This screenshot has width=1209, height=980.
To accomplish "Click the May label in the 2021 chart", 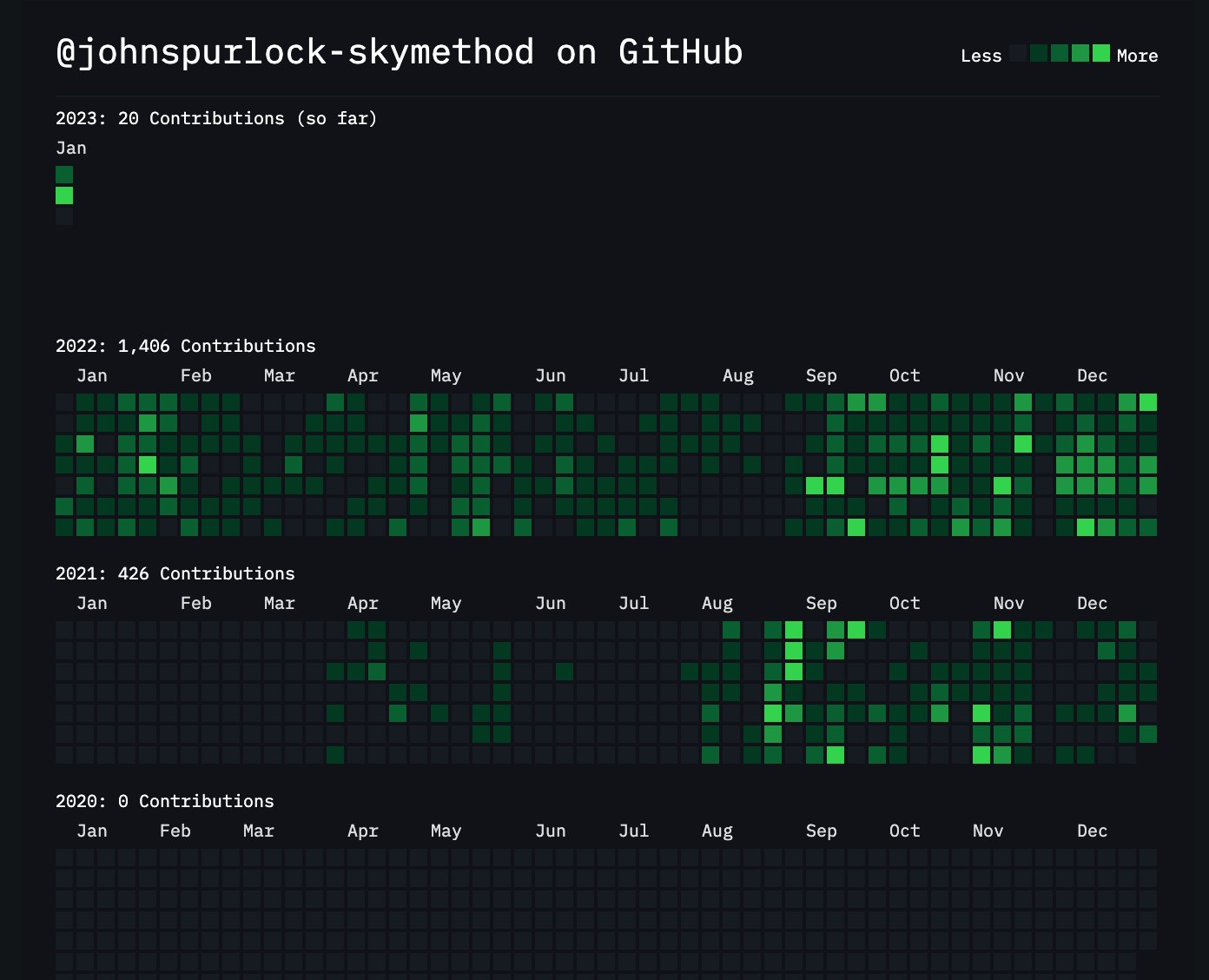I will (446, 603).
